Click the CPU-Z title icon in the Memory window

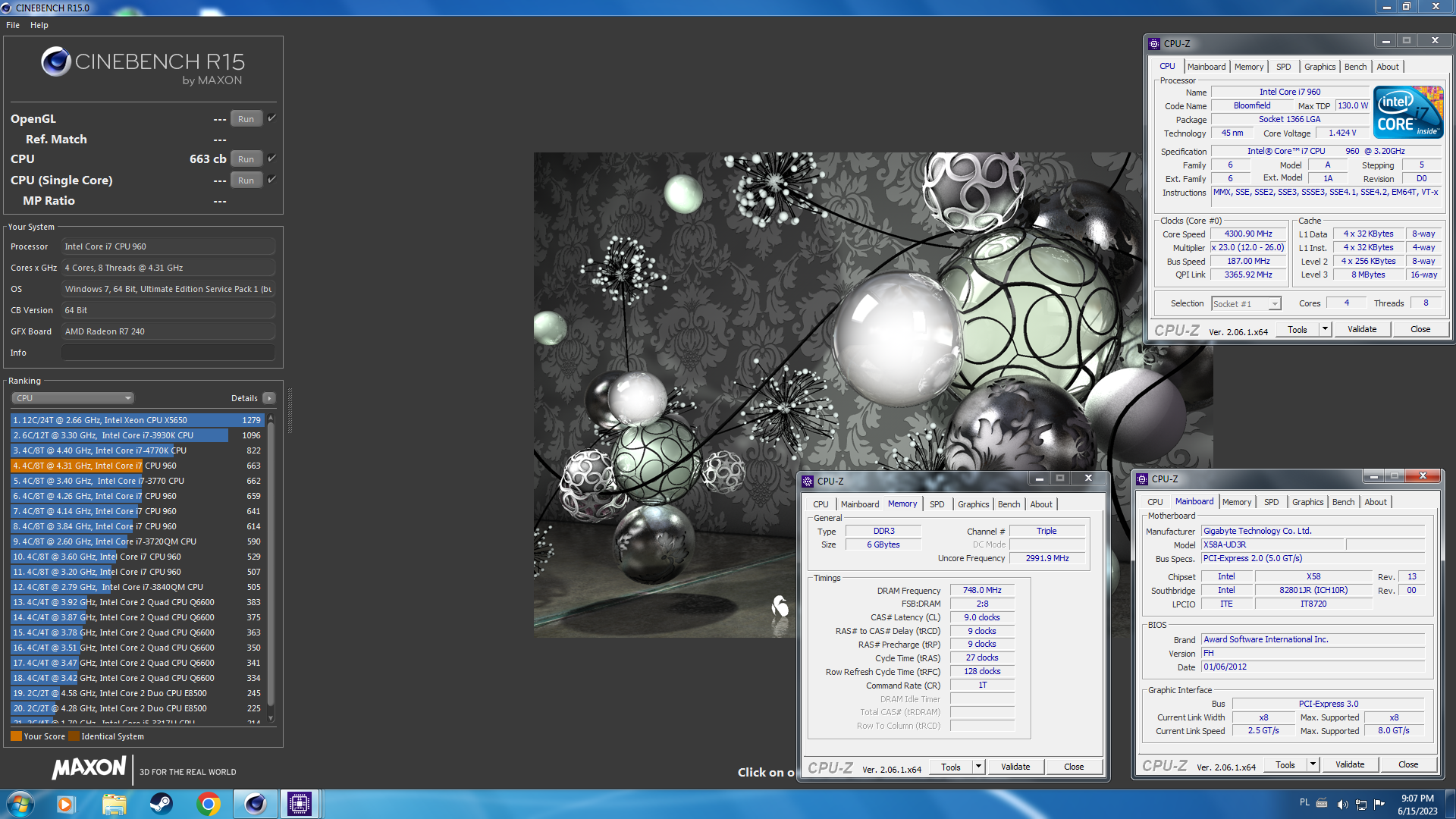(x=808, y=481)
